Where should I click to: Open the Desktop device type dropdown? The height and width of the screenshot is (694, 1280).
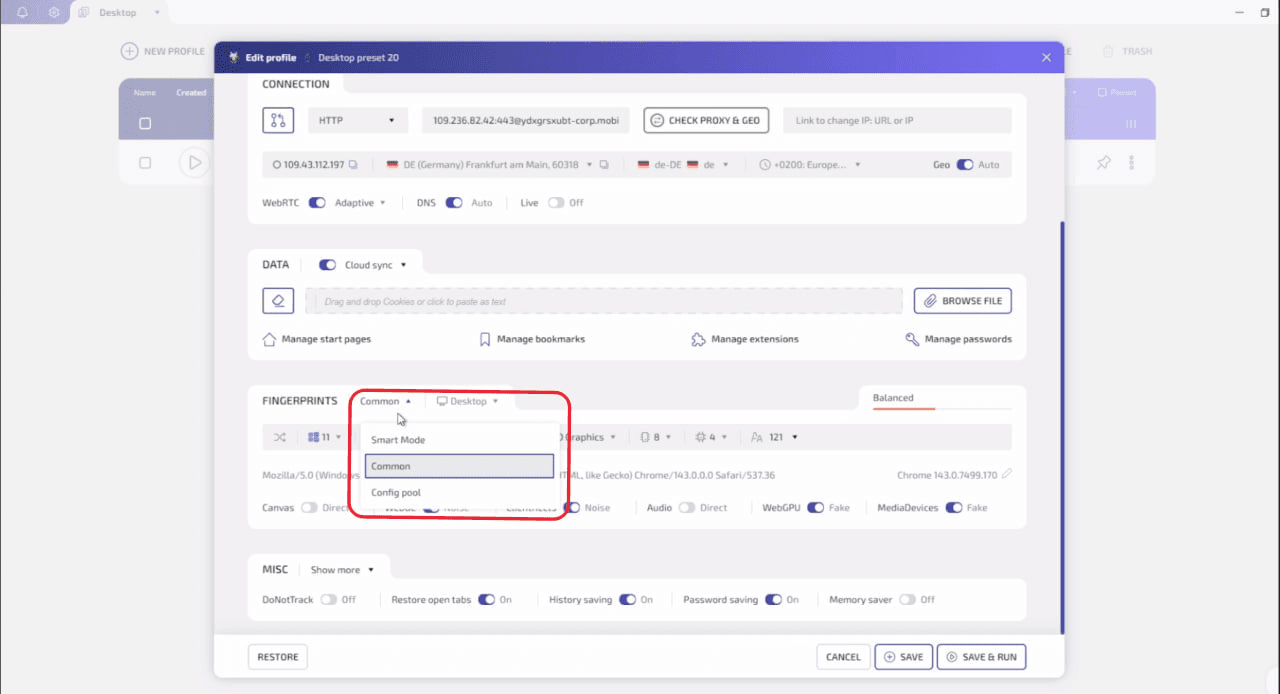click(467, 401)
